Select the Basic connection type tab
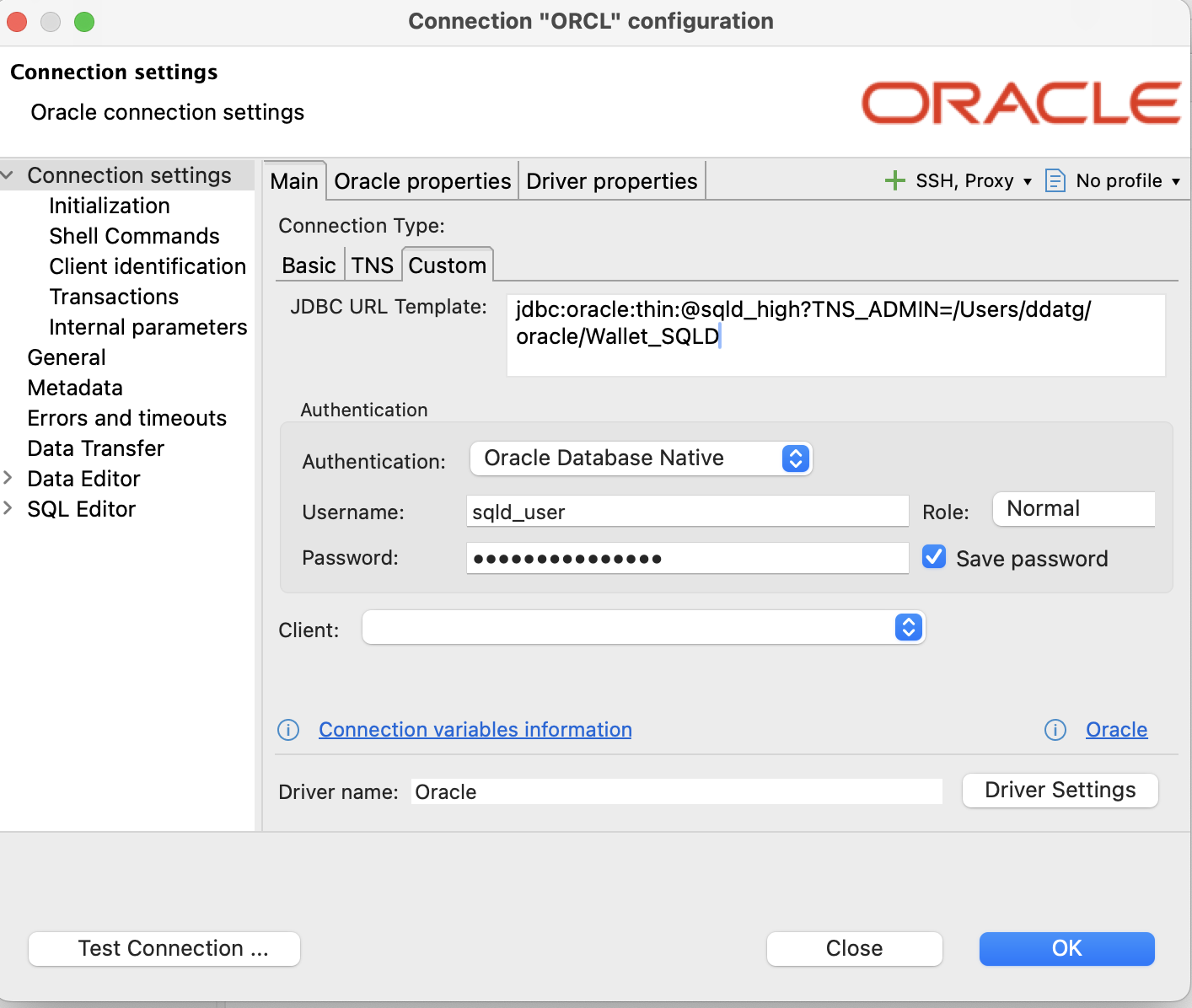This screenshot has height=1008, width=1192. [309, 265]
